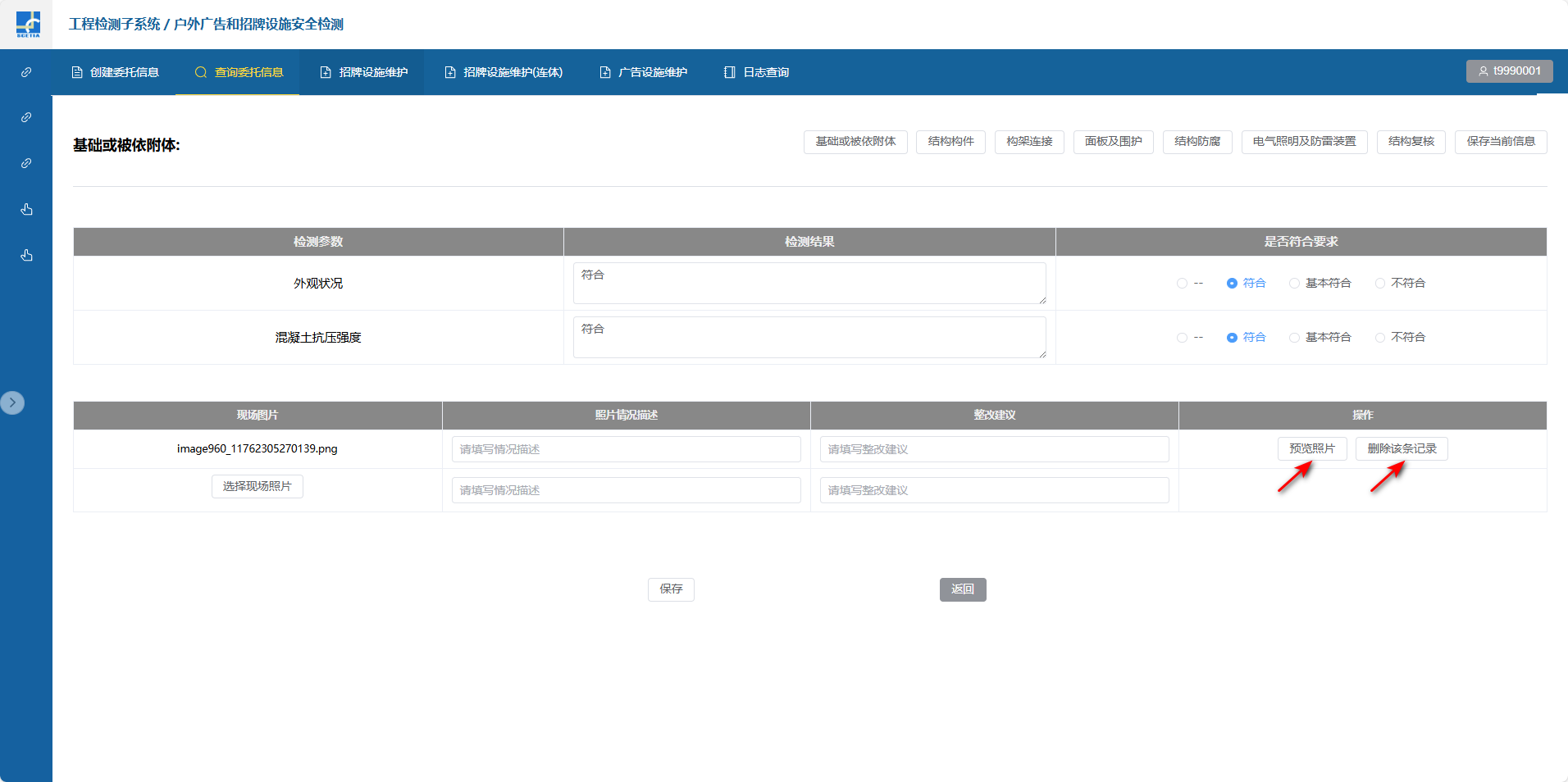This screenshot has height=782, width=1568.
Task: Expand the sidebar with the round arrow button
Action: pyautogui.click(x=12, y=402)
